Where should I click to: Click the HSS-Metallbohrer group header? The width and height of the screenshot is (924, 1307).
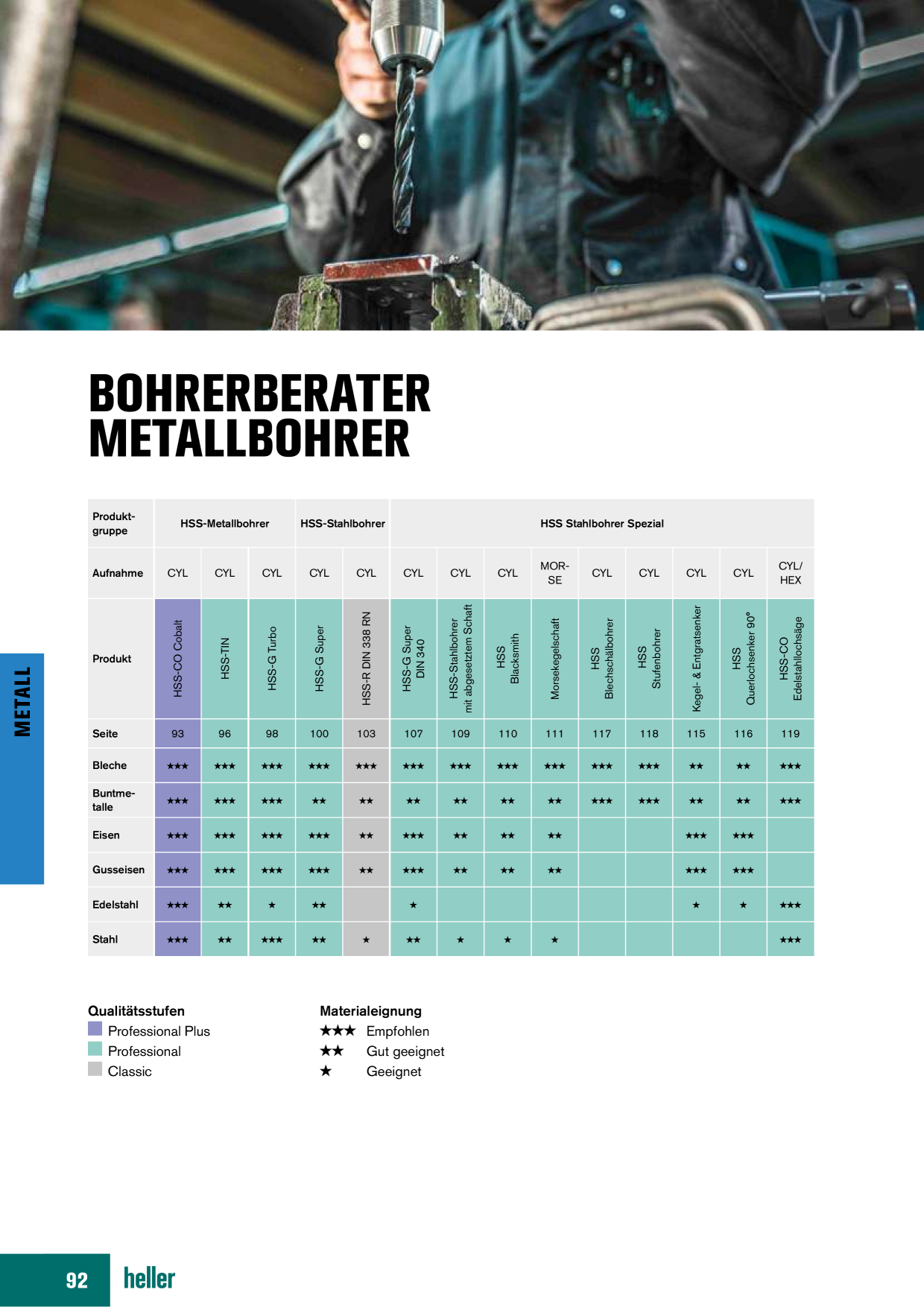coord(224,524)
